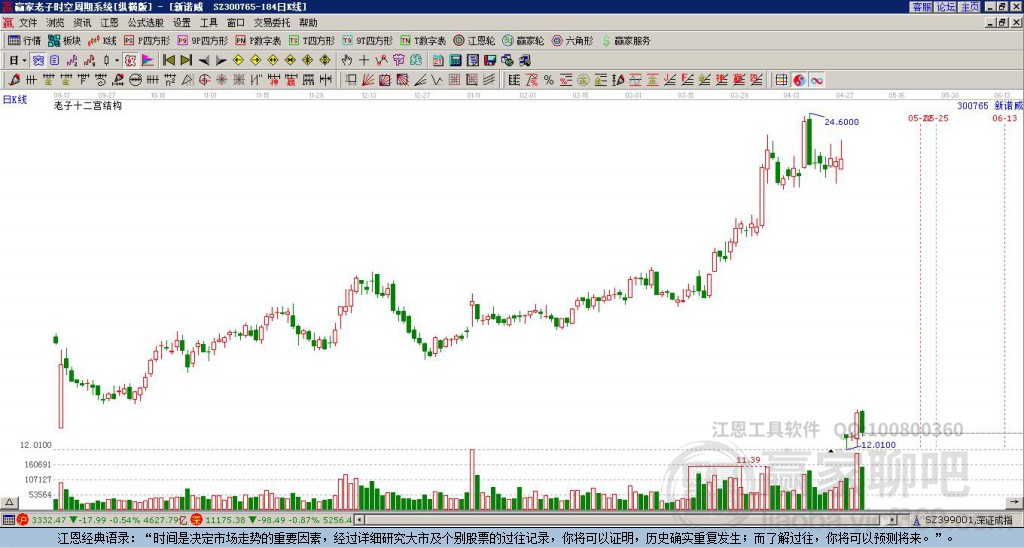Screen dimensions: 1024x548
Task: Select the 日K线 label
Action: coord(15,100)
